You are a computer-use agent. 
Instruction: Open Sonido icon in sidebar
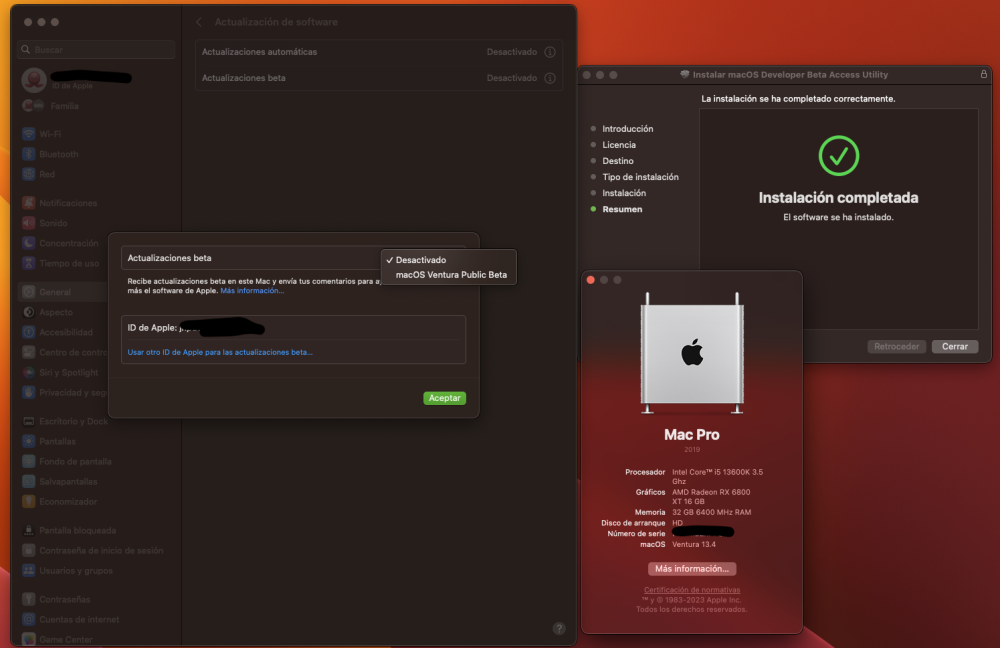(x=29, y=223)
